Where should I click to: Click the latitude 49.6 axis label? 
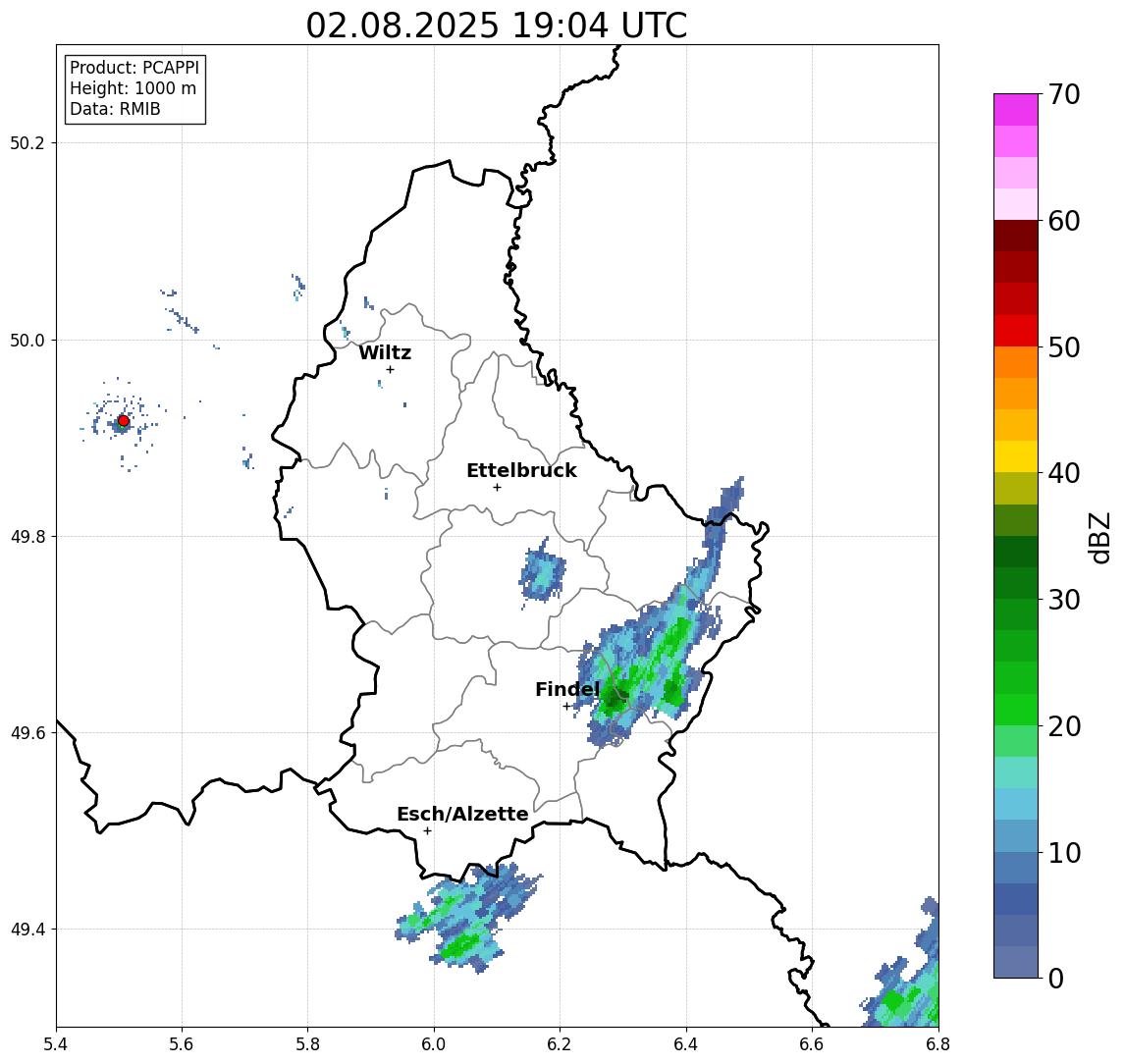point(27,733)
